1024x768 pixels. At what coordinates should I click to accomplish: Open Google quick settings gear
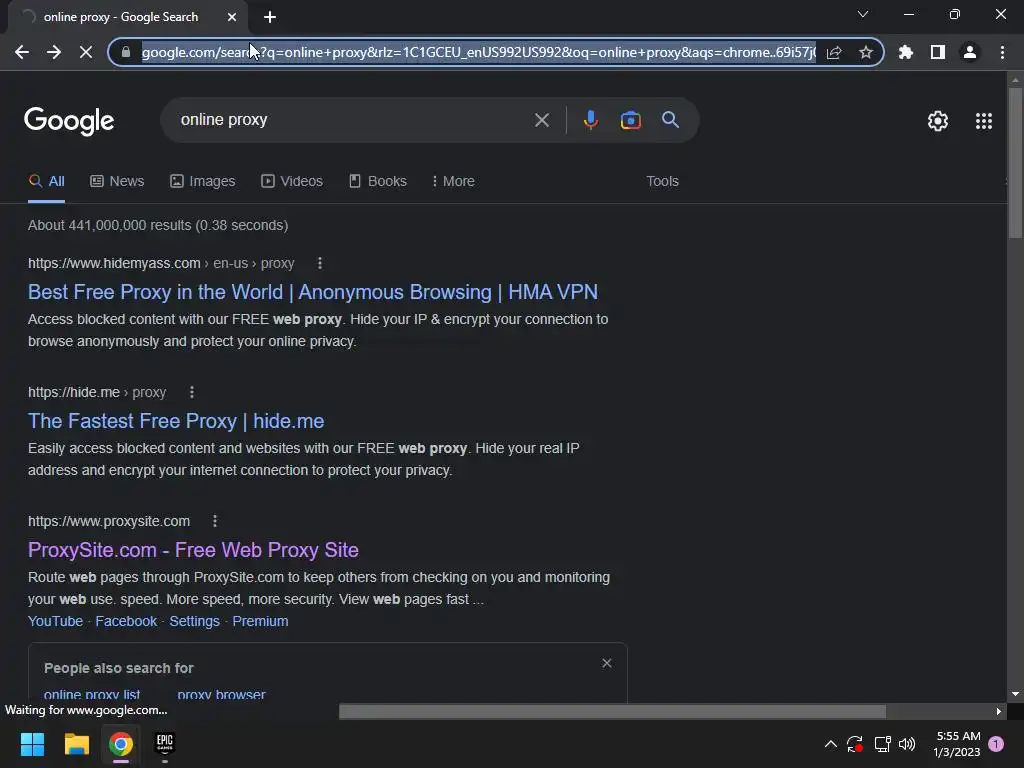click(938, 121)
